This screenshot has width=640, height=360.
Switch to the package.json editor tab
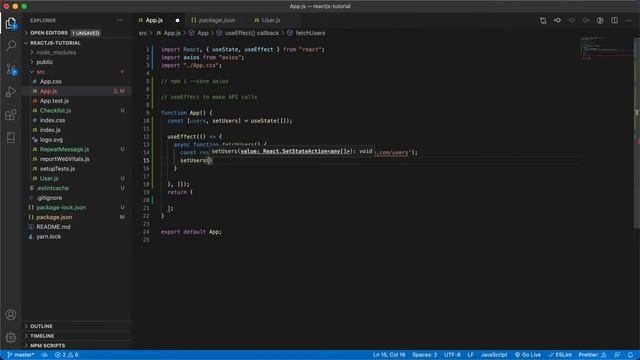pos(217,20)
